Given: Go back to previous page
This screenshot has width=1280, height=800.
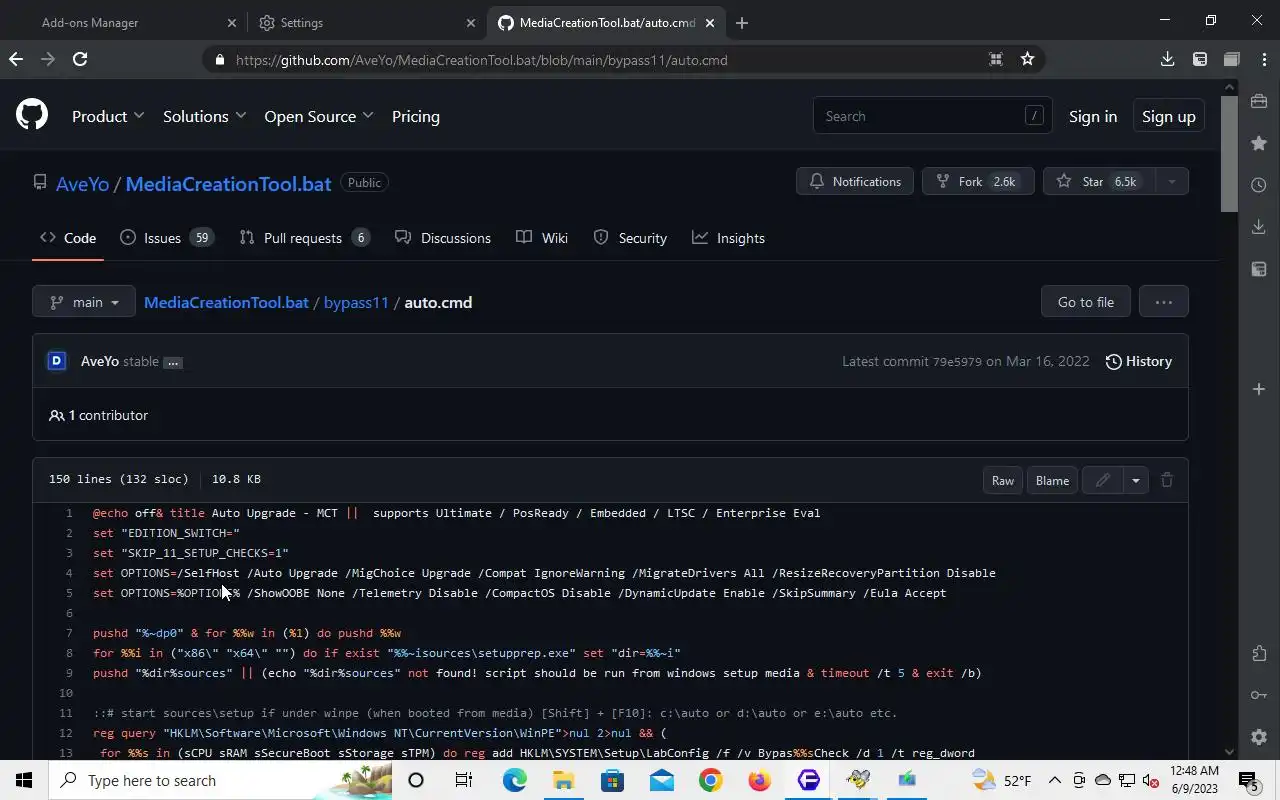Looking at the screenshot, I should pos(16,59).
